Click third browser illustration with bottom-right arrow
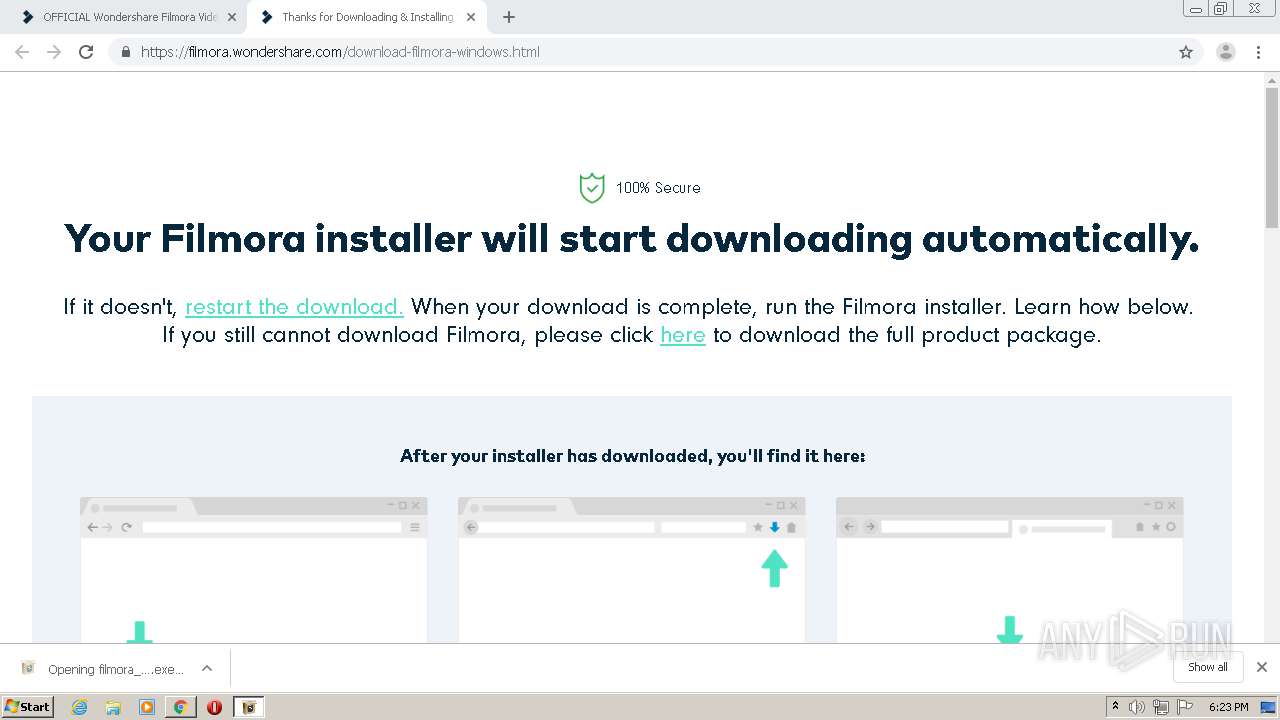Image resolution: width=1280 pixels, height=720 pixels. point(1009,570)
